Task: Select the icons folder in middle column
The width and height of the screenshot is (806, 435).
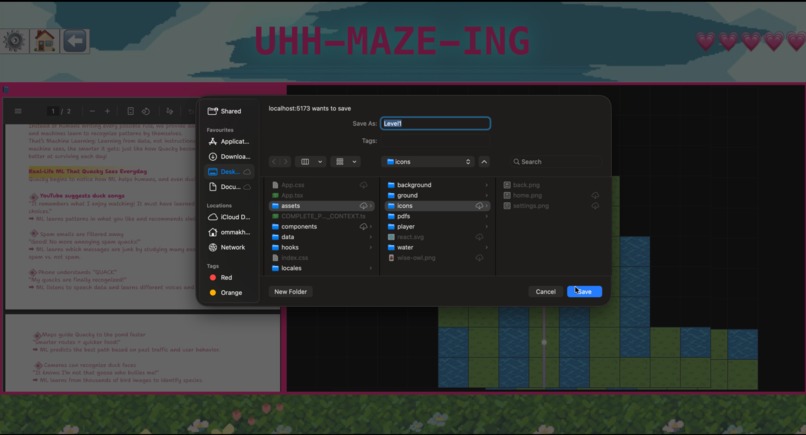Action: (437, 206)
